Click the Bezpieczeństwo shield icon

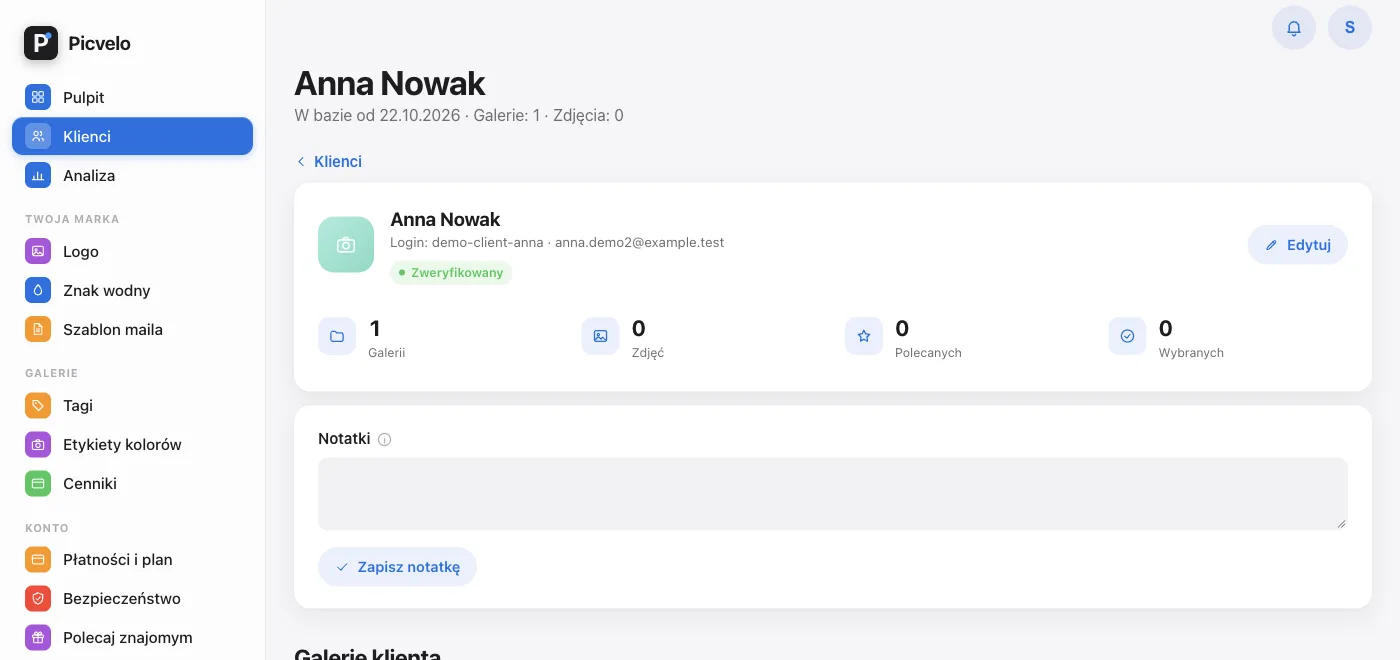(38, 598)
